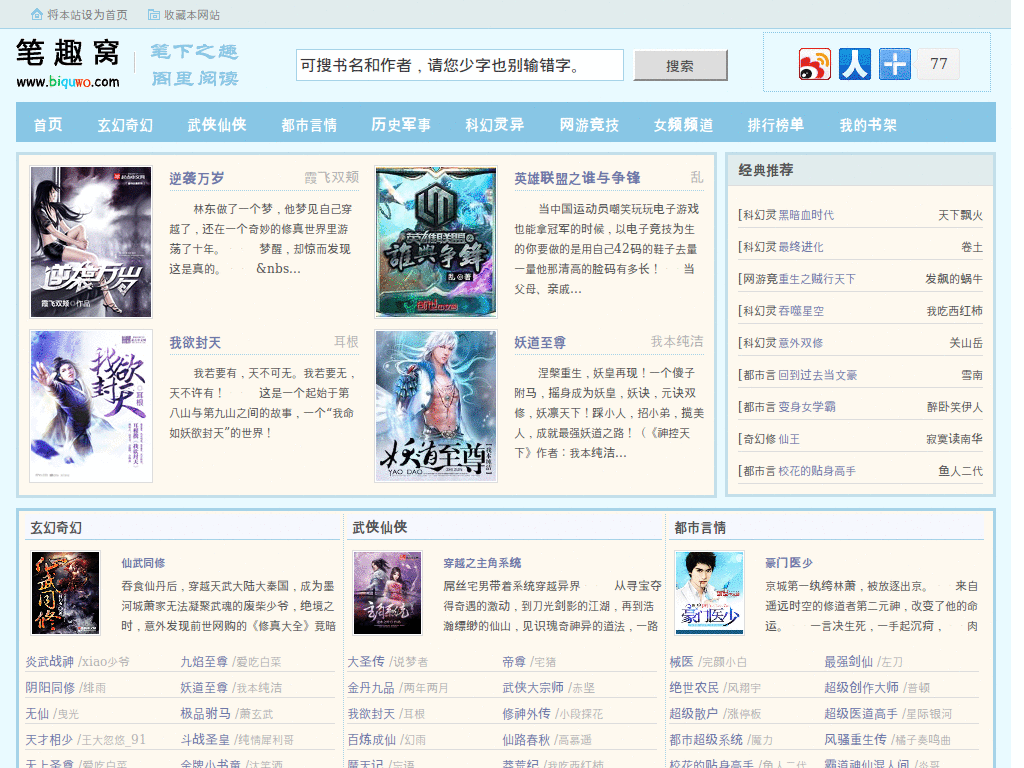The width and height of the screenshot is (1024, 768).
Task: Open 械医 in the urban list
Action: point(681,662)
